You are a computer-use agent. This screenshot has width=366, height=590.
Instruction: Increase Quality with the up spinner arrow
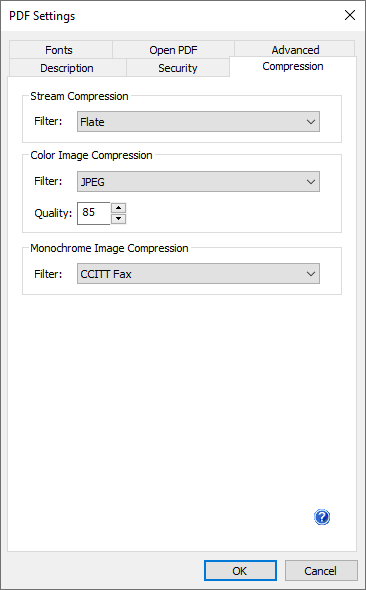(119, 208)
